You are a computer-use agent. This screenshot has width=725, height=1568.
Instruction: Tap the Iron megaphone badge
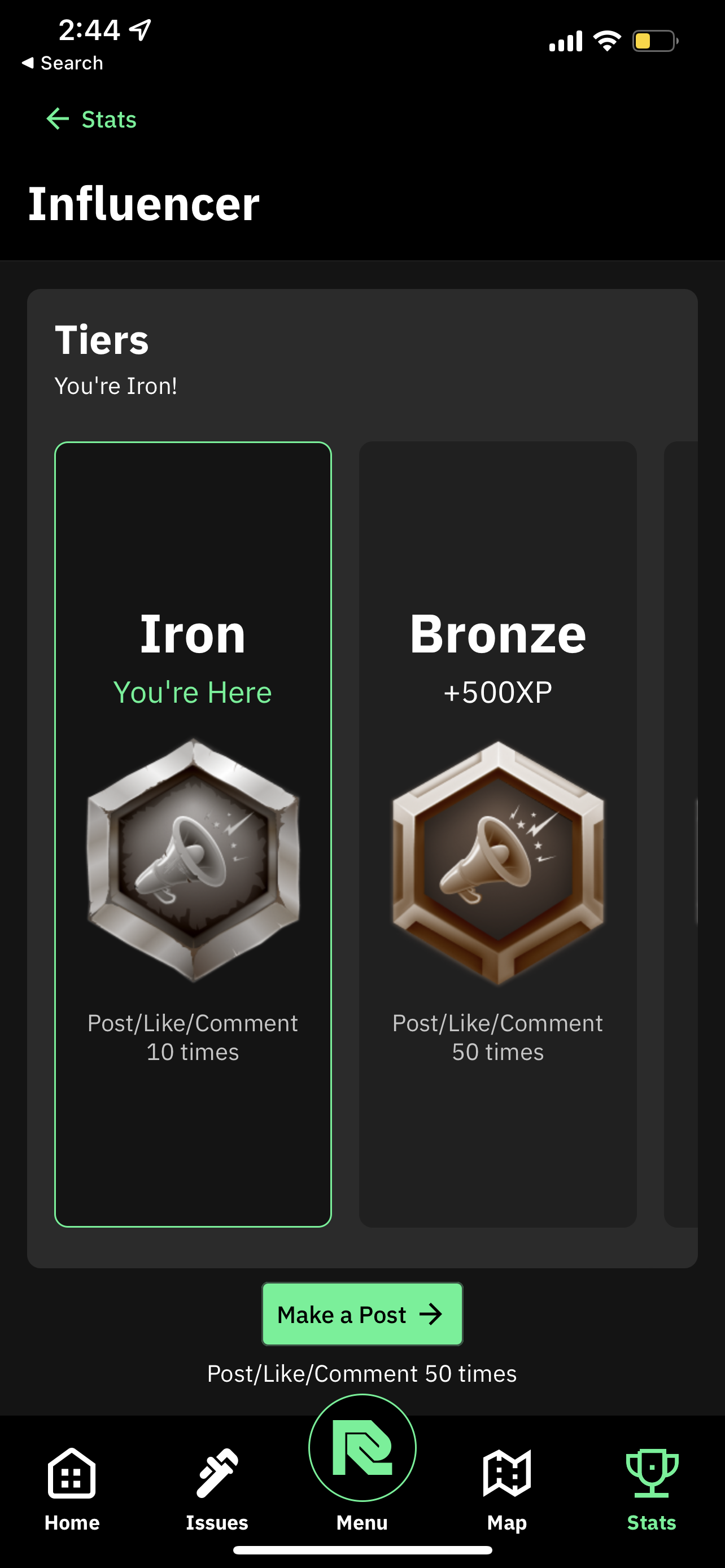coord(193,860)
